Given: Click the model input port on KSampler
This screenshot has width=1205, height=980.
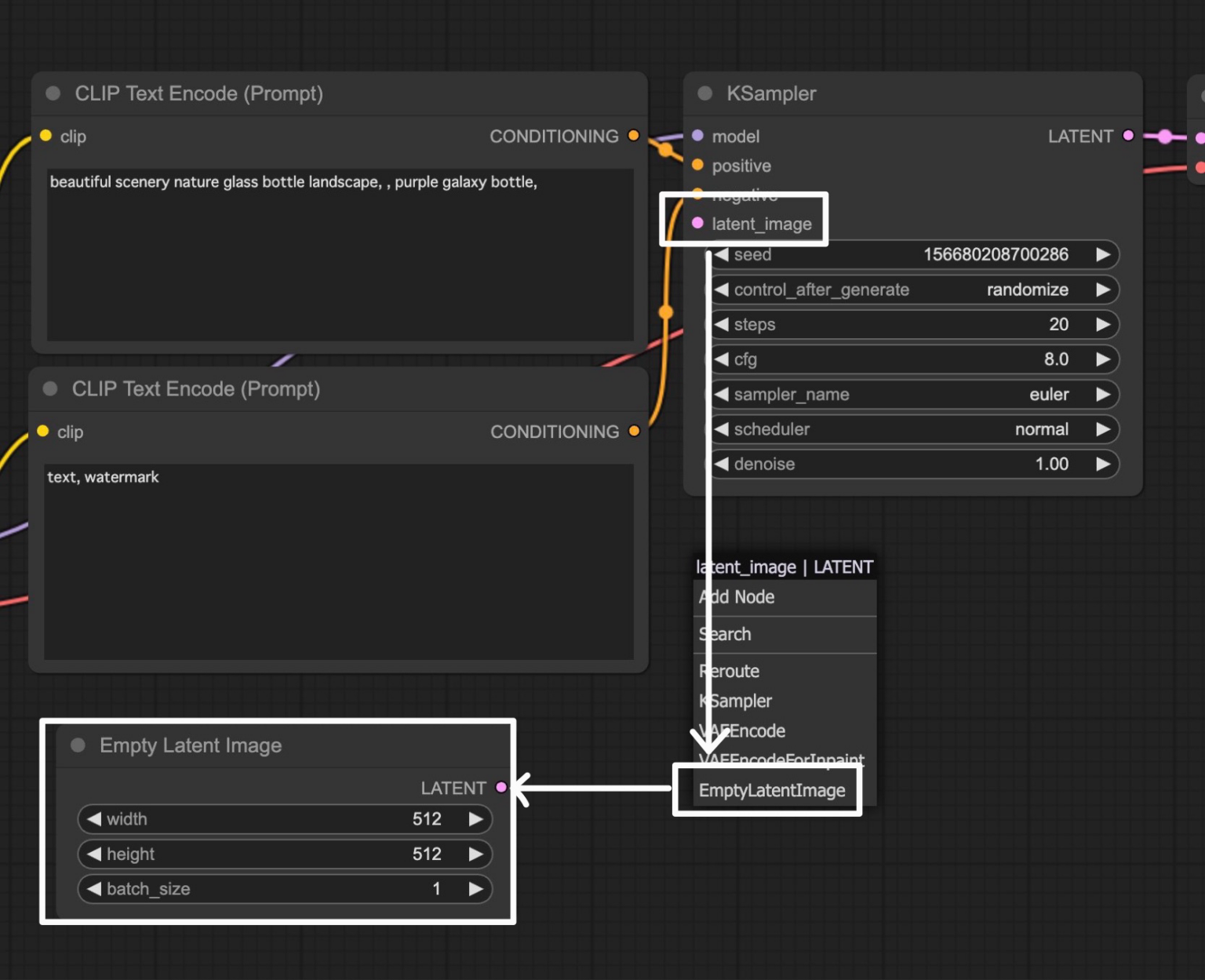Looking at the screenshot, I should [x=697, y=136].
